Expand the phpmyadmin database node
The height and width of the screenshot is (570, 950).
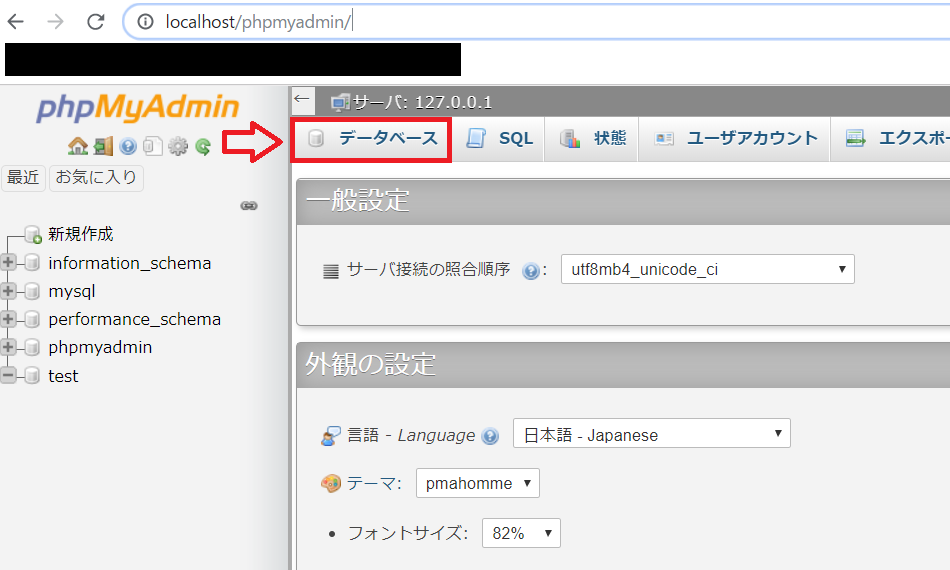point(8,346)
